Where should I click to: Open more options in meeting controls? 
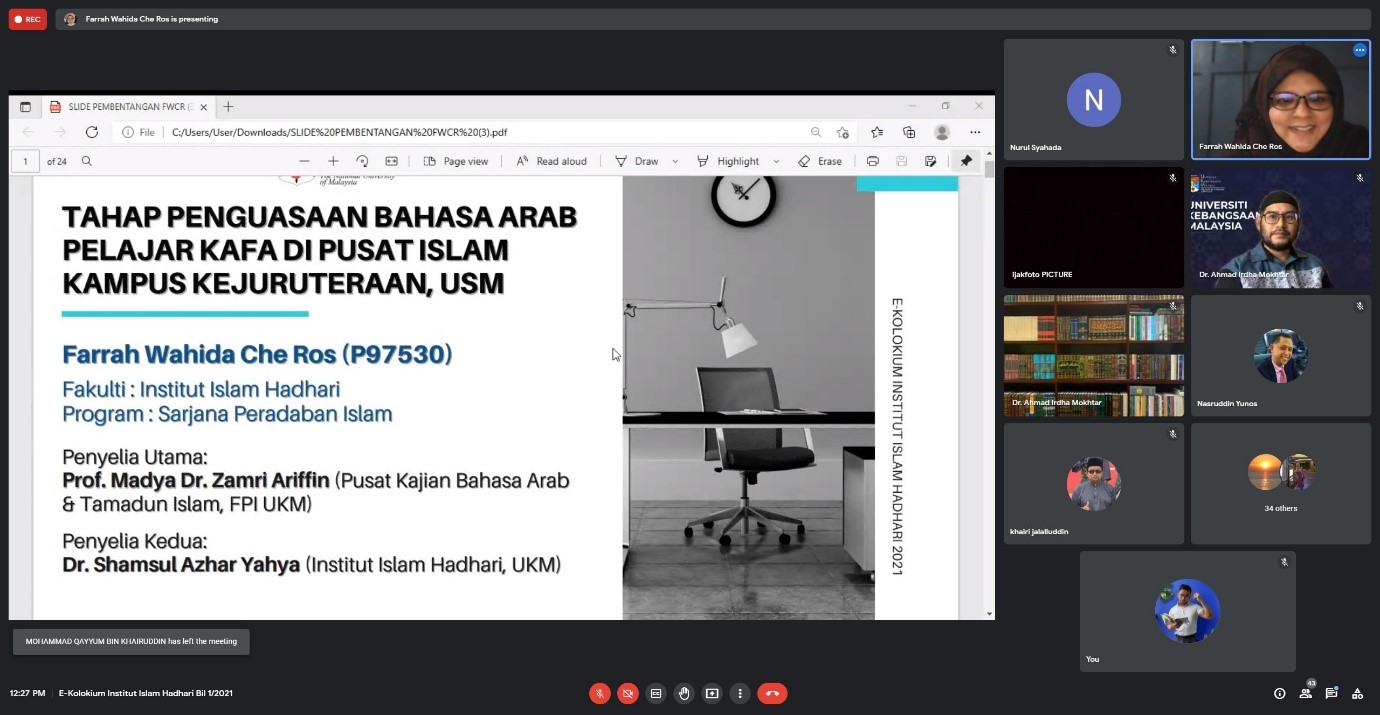click(x=740, y=693)
